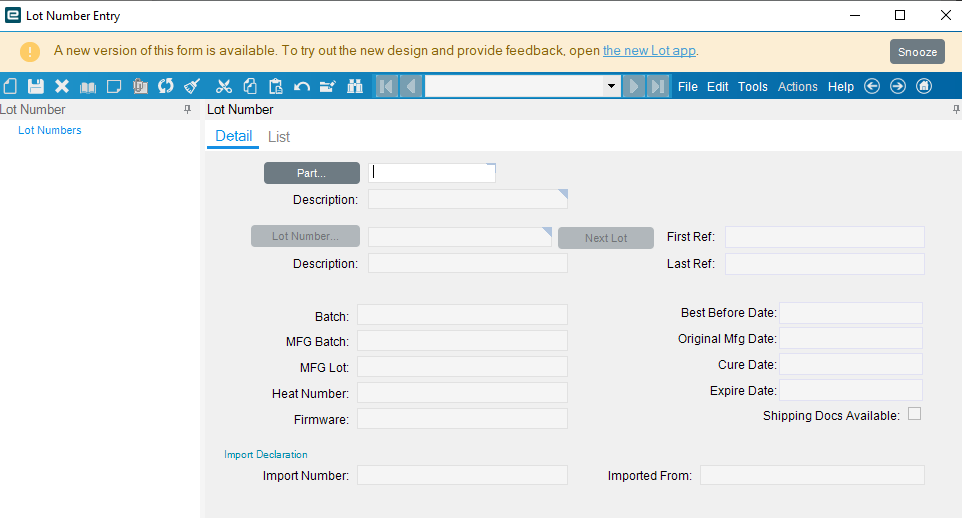
Task: Click the Cut scissors icon
Action: click(x=224, y=87)
